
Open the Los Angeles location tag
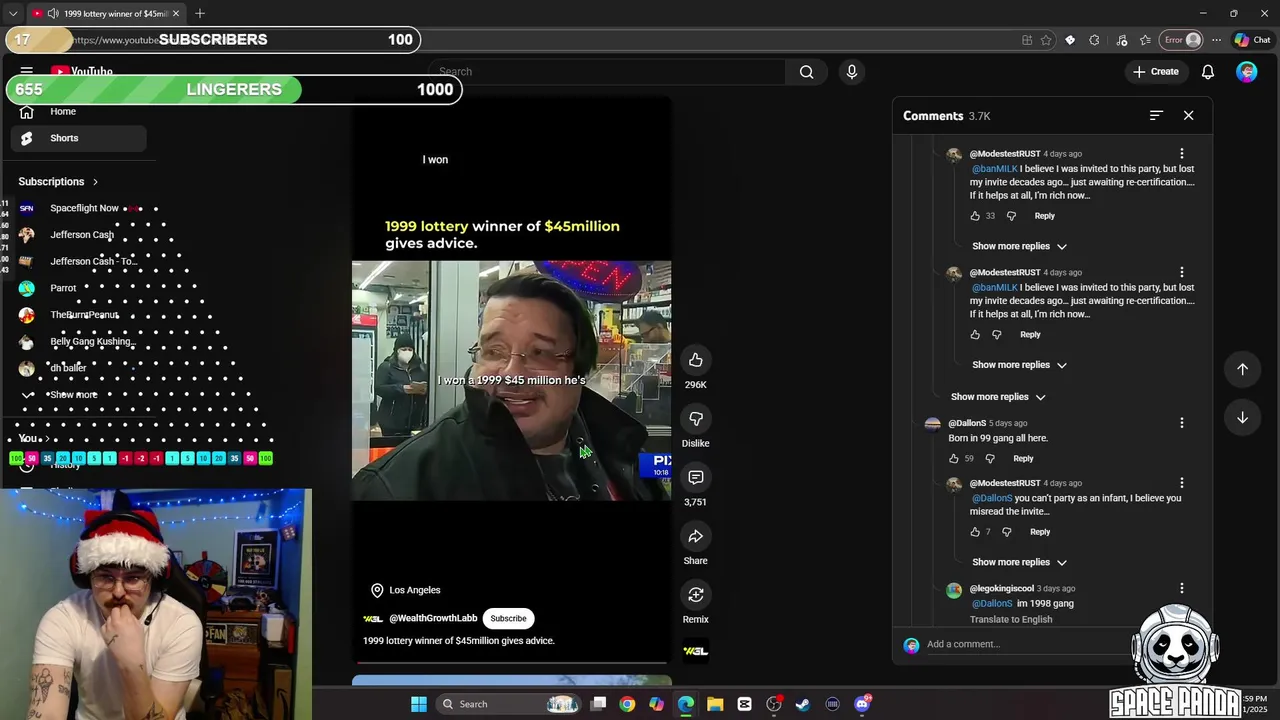point(405,590)
